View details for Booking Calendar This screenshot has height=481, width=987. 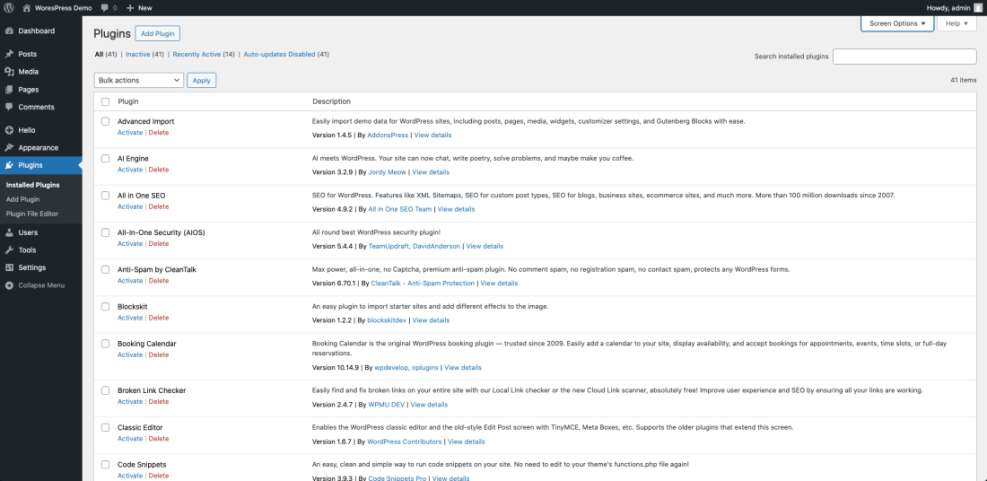click(x=463, y=368)
